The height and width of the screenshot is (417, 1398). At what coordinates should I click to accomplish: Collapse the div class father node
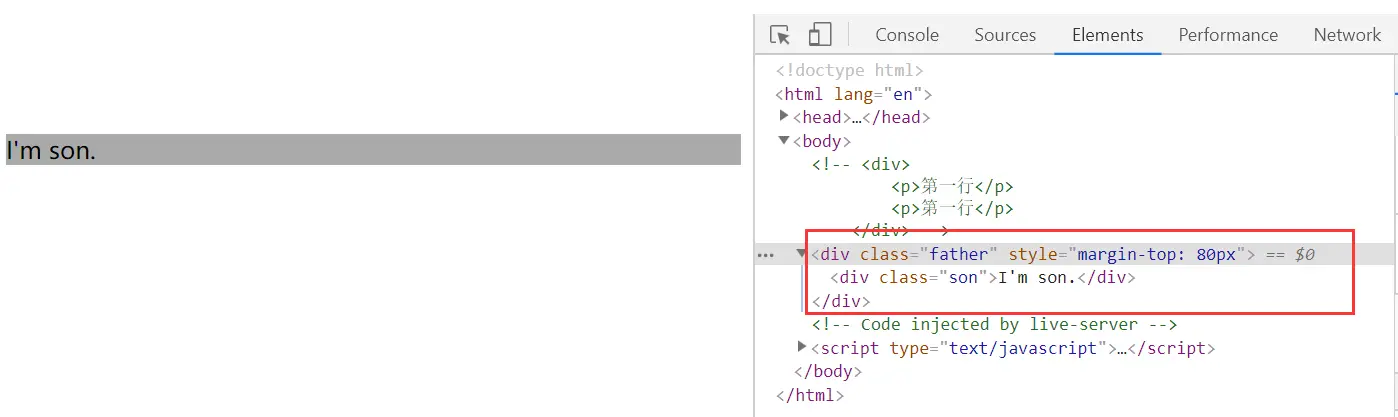[x=802, y=254]
